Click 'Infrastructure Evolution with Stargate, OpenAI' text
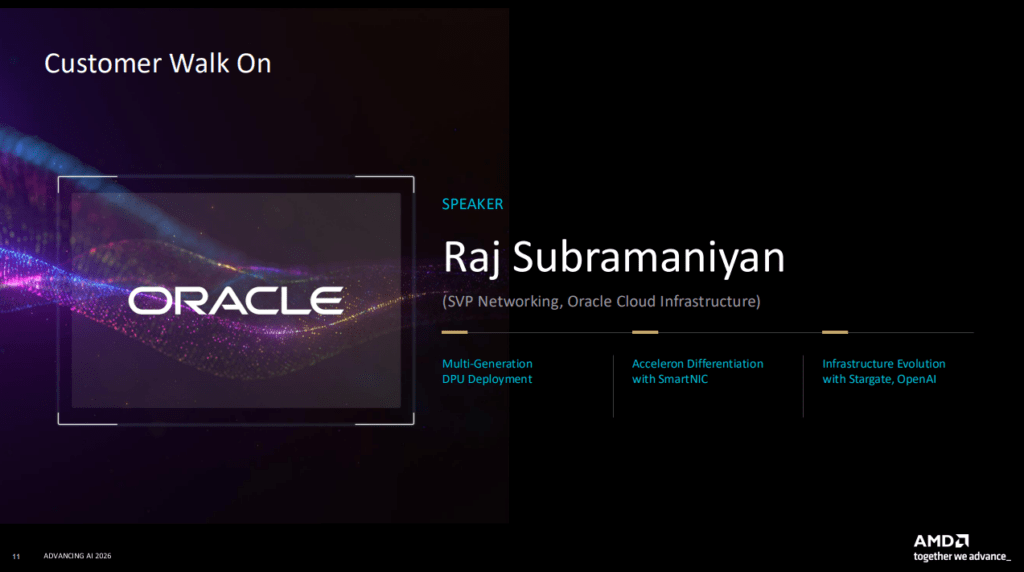Screen dimensions: 1024x572 click(884, 371)
